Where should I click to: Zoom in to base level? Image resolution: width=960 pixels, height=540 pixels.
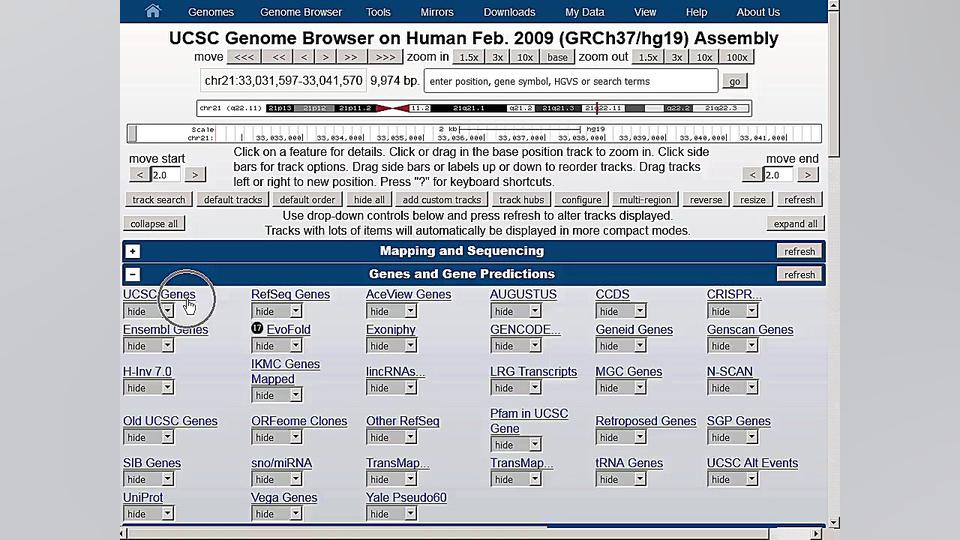(557, 57)
